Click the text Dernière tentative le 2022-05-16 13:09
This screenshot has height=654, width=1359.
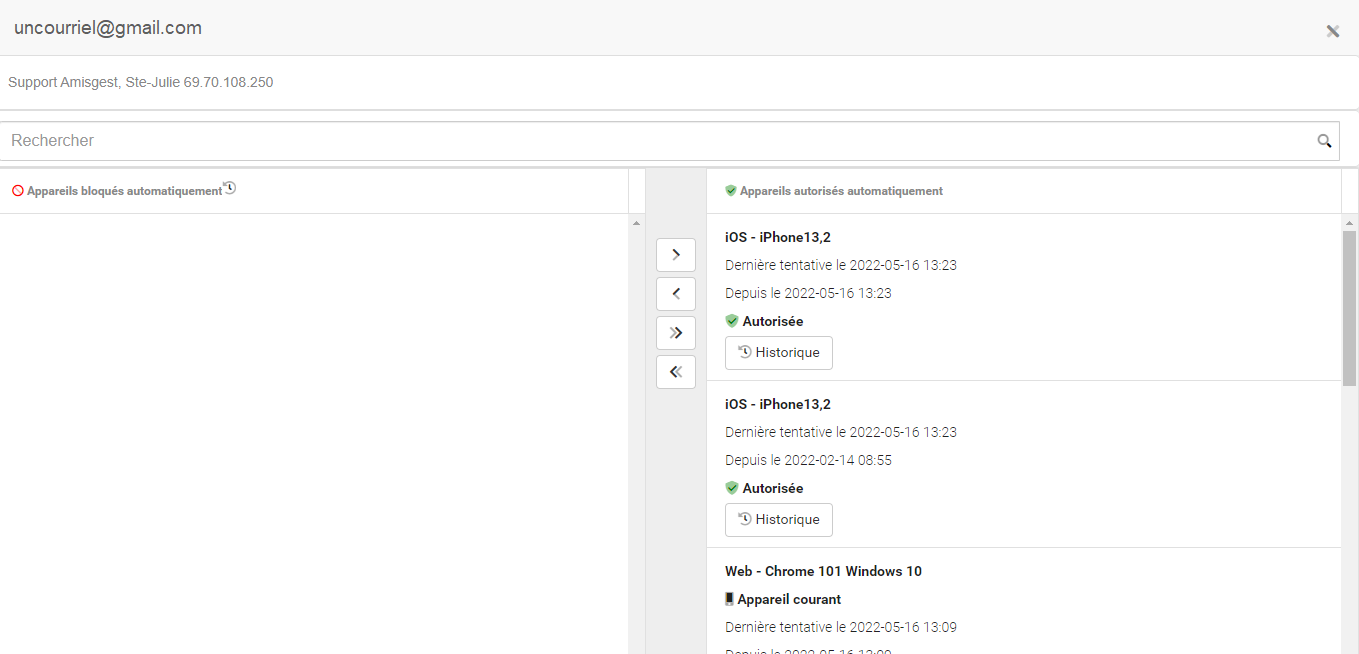click(841, 627)
